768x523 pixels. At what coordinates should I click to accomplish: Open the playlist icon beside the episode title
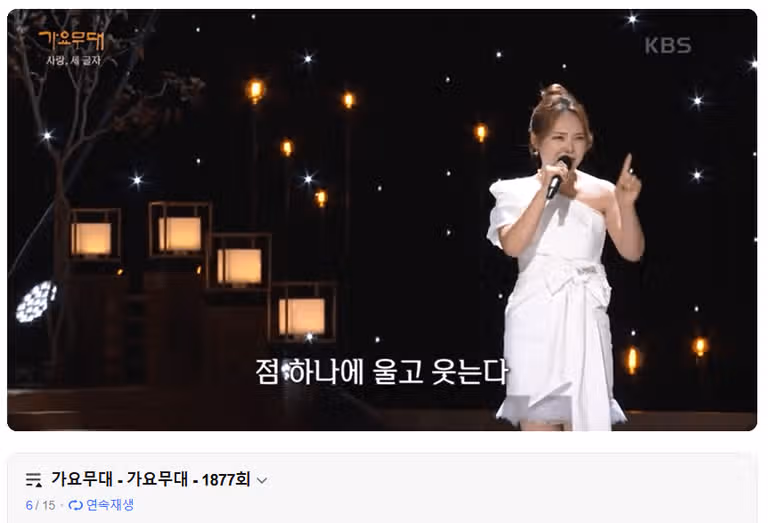click(33, 479)
